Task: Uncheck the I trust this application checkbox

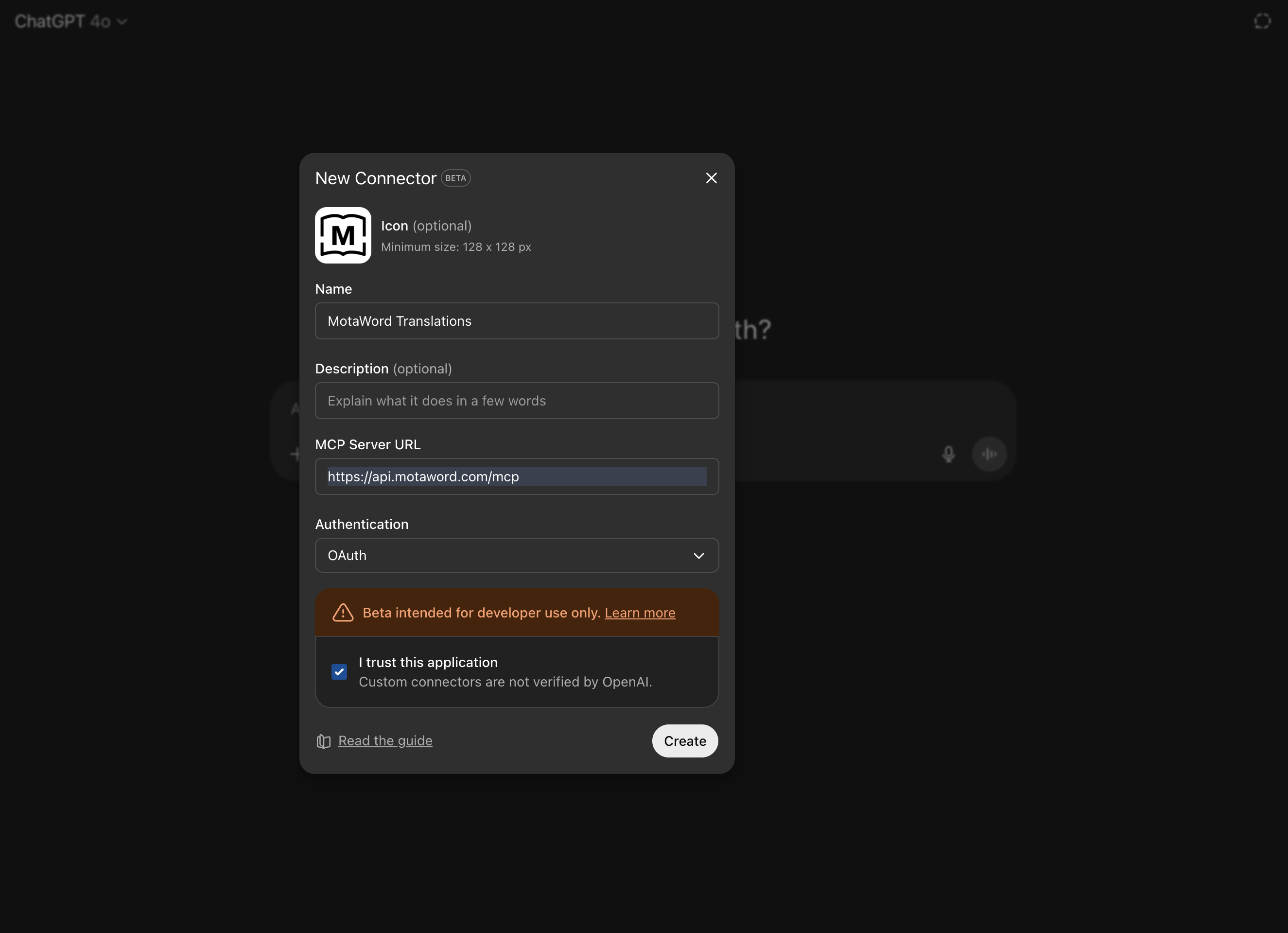Action: pyautogui.click(x=339, y=671)
